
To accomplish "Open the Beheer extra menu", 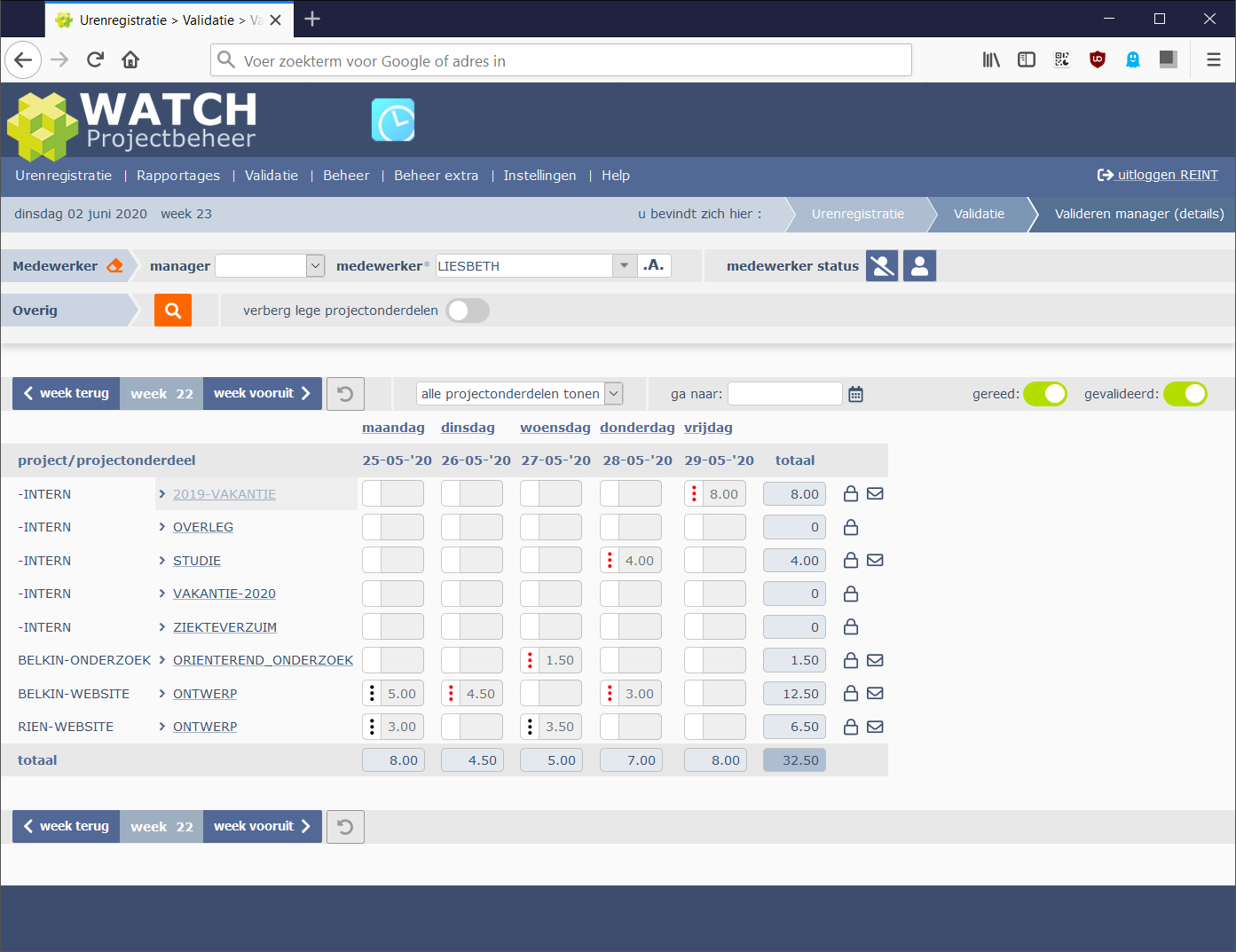I will click(437, 176).
